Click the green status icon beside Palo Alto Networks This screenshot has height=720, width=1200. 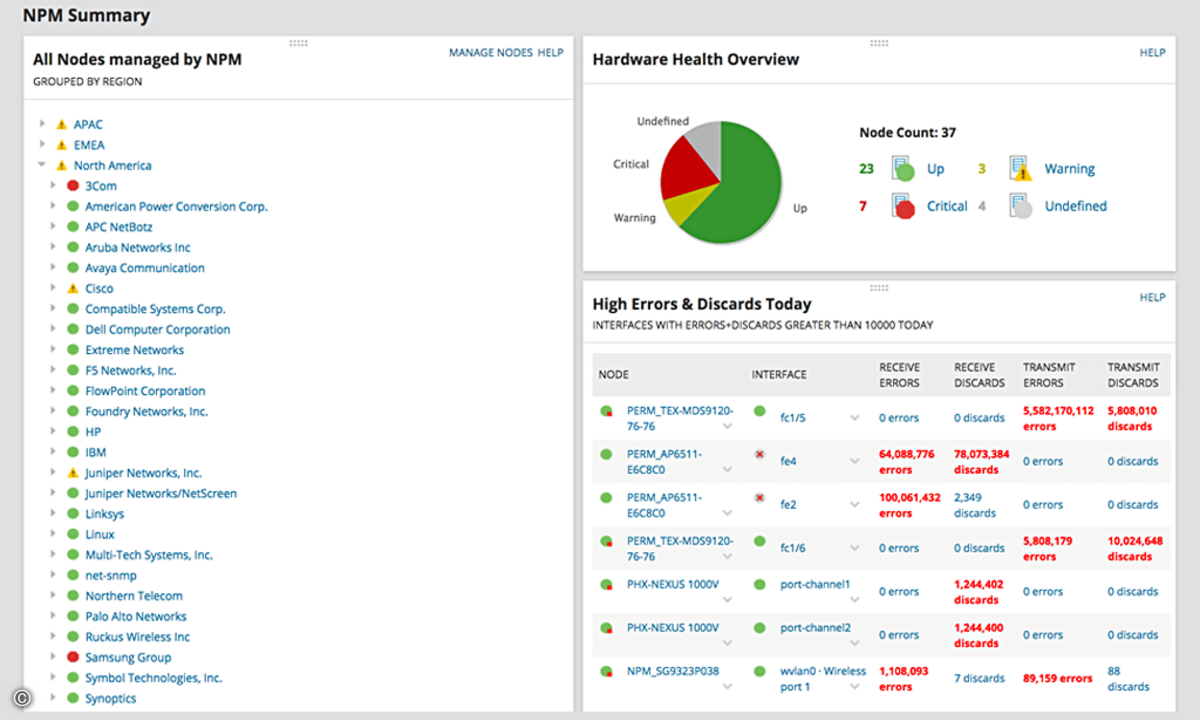pyautogui.click(x=72, y=616)
